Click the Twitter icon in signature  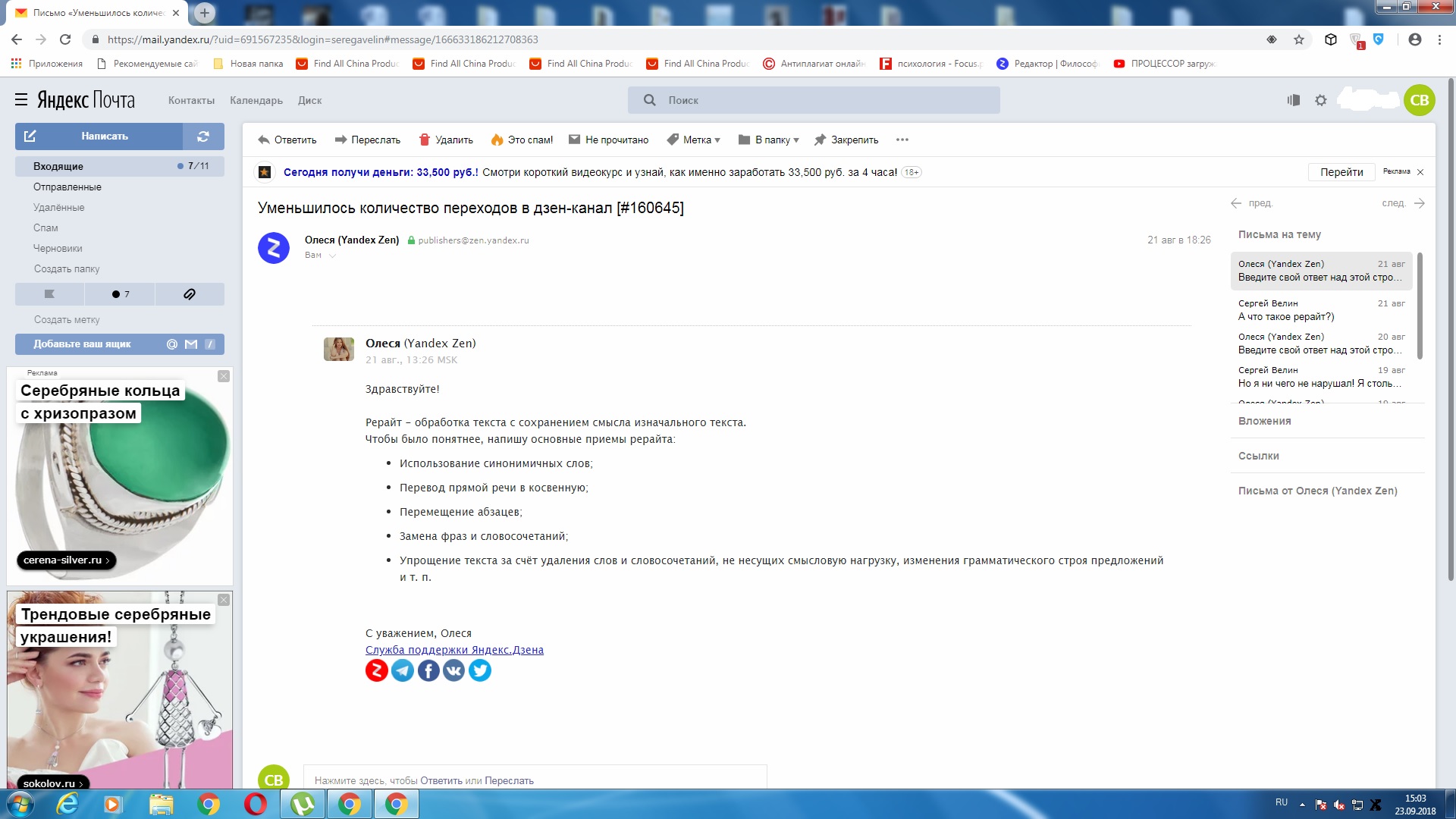point(480,670)
